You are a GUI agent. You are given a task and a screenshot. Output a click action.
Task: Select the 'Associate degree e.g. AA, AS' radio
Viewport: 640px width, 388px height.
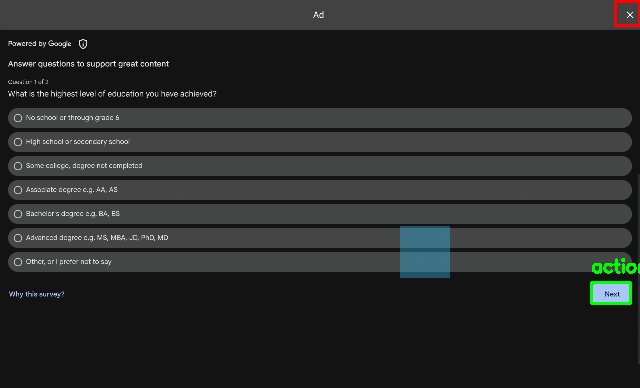[x=18, y=190]
